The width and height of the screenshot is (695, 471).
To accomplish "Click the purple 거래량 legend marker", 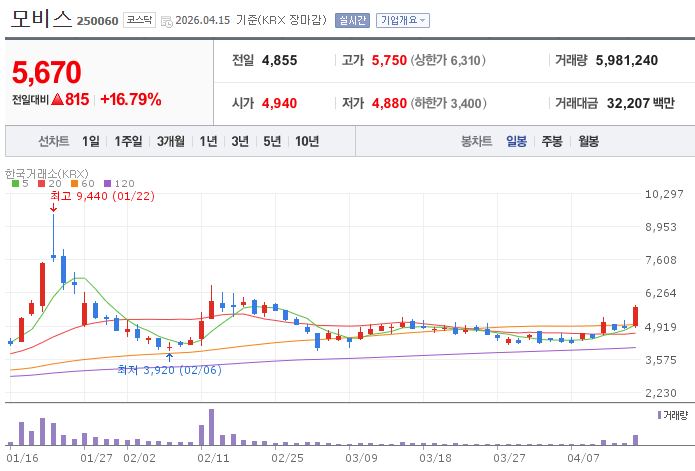I will pyautogui.click(x=660, y=415).
